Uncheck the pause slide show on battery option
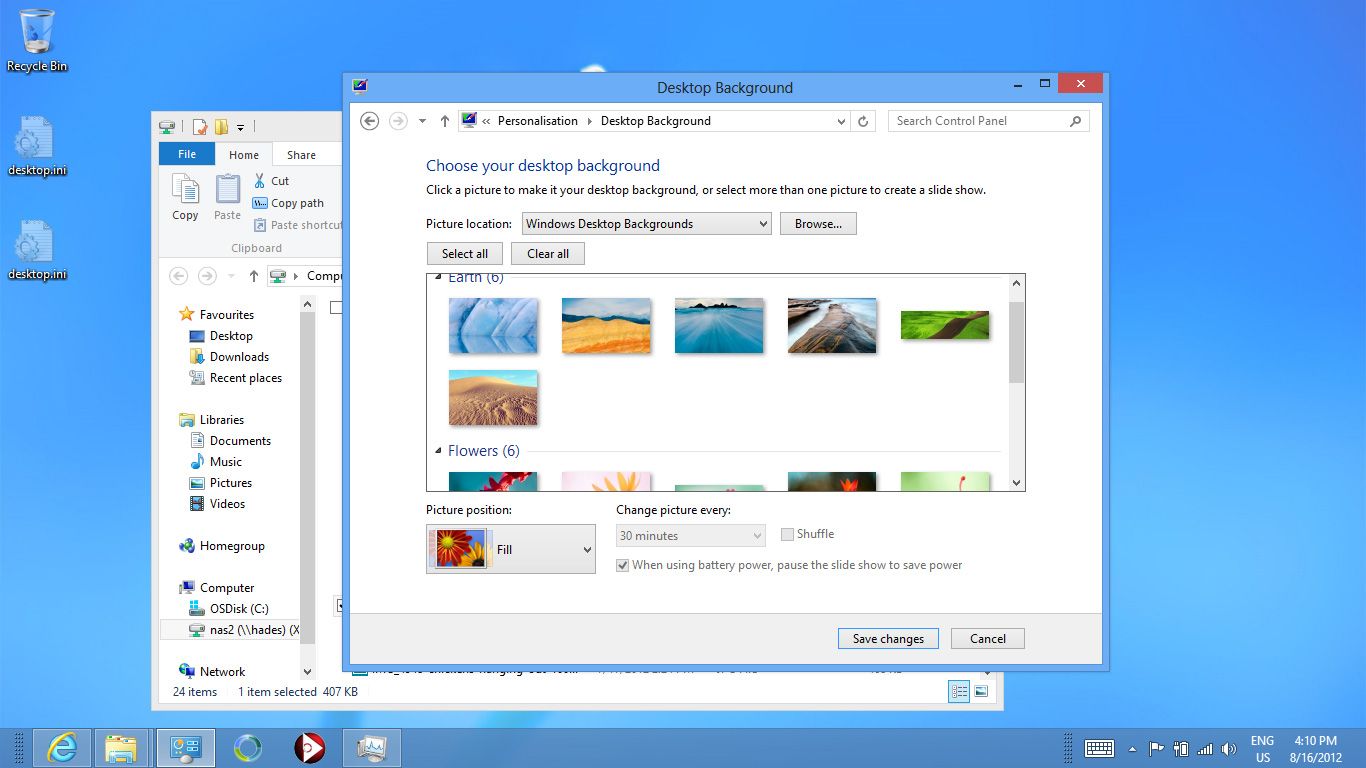The height and width of the screenshot is (768, 1366). click(622, 565)
